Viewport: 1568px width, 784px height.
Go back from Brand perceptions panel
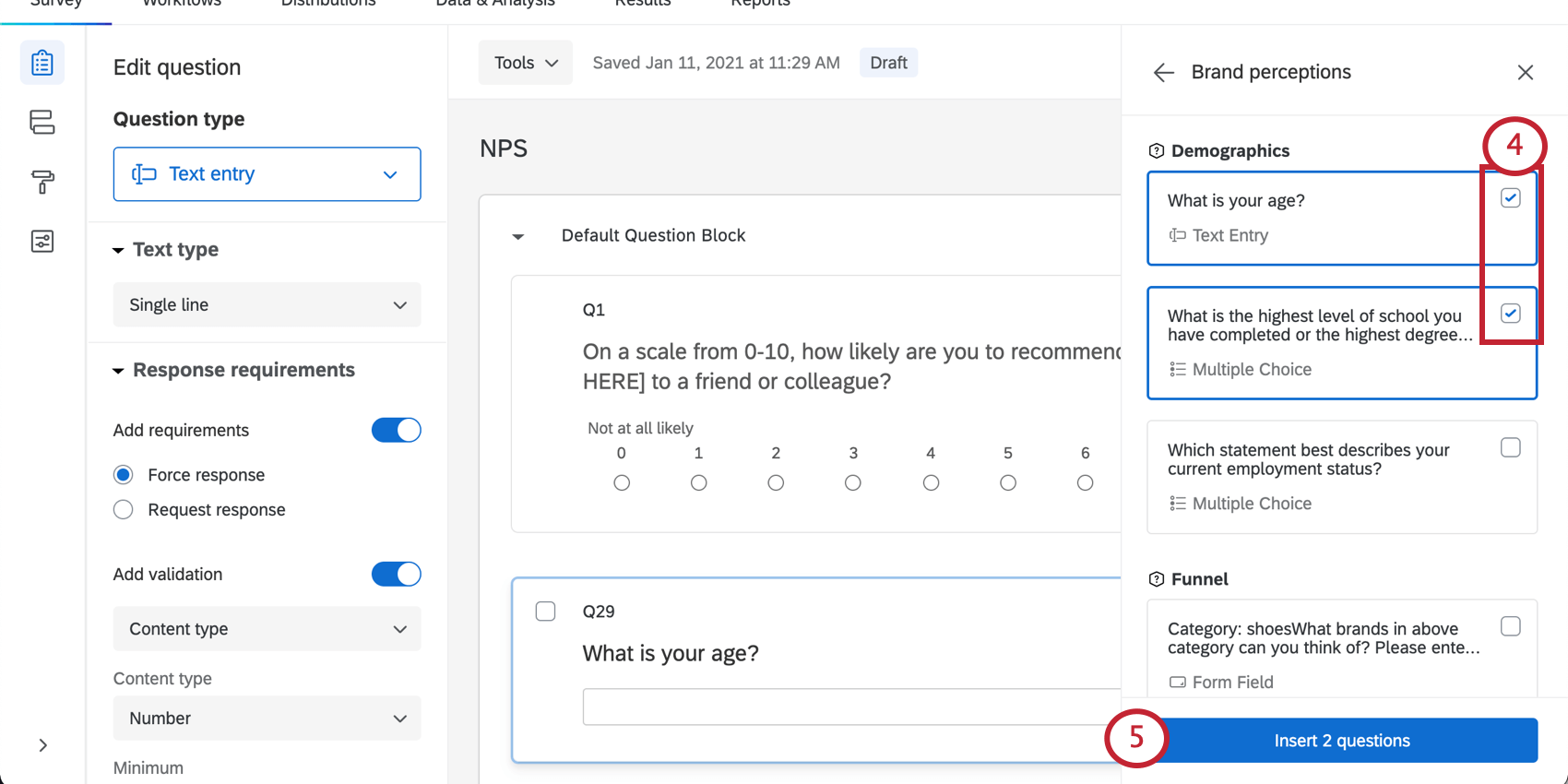tap(1163, 73)
